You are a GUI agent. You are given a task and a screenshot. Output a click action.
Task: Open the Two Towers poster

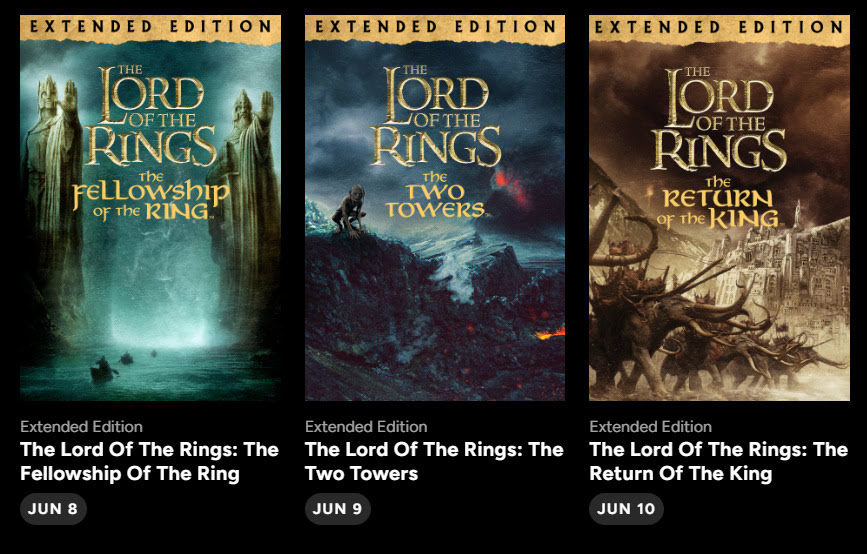(x=435, y=207)
